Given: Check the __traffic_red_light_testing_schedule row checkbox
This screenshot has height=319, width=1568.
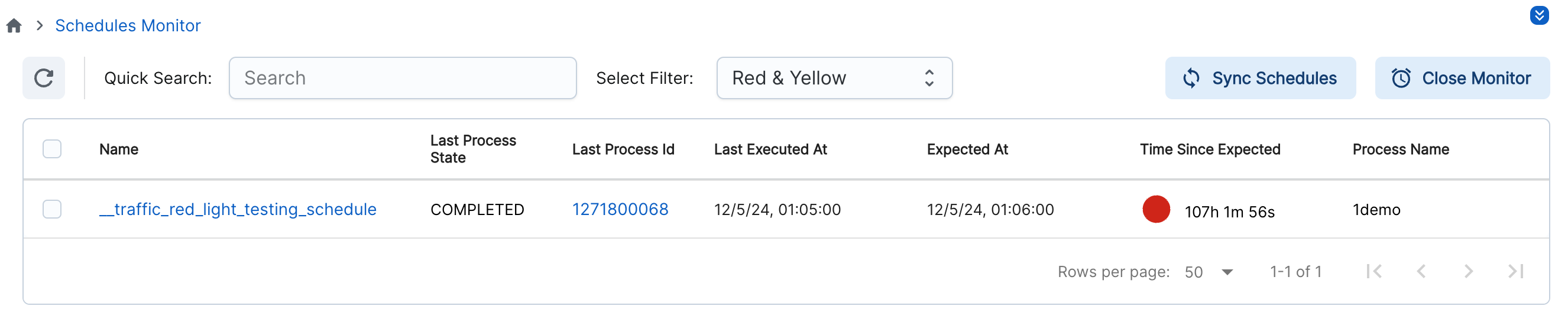Looking at the screenshot, I should pyautogui.click(x=53, y=209).
